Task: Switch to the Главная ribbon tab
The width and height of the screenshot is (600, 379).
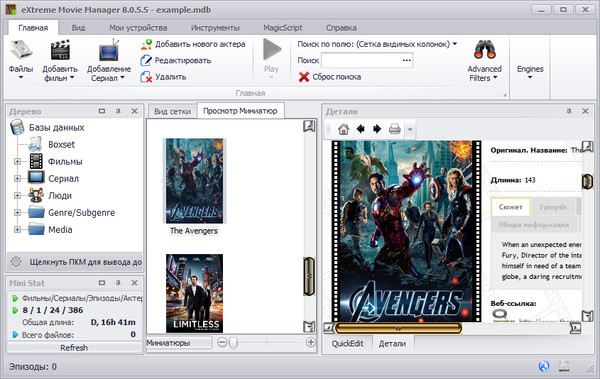Action: point(33,28)
